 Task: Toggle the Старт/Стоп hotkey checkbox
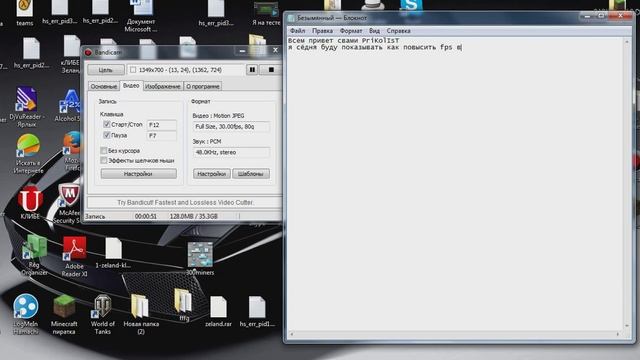click(x=107, y=124)
